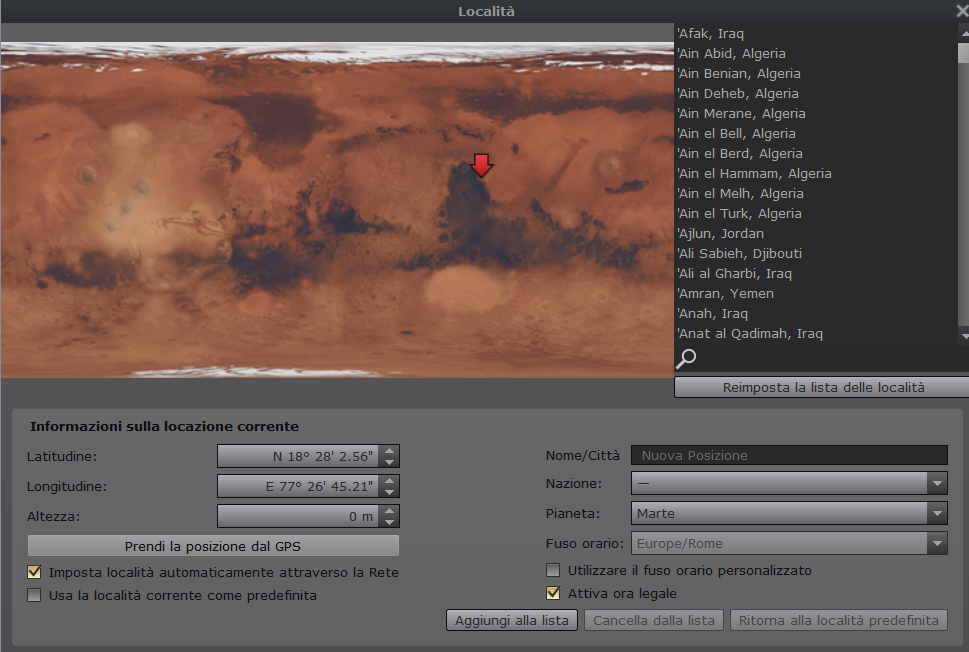Decrease Altezza with down arrow
This screenshot has height=652, width=969.
click(389, 522)
